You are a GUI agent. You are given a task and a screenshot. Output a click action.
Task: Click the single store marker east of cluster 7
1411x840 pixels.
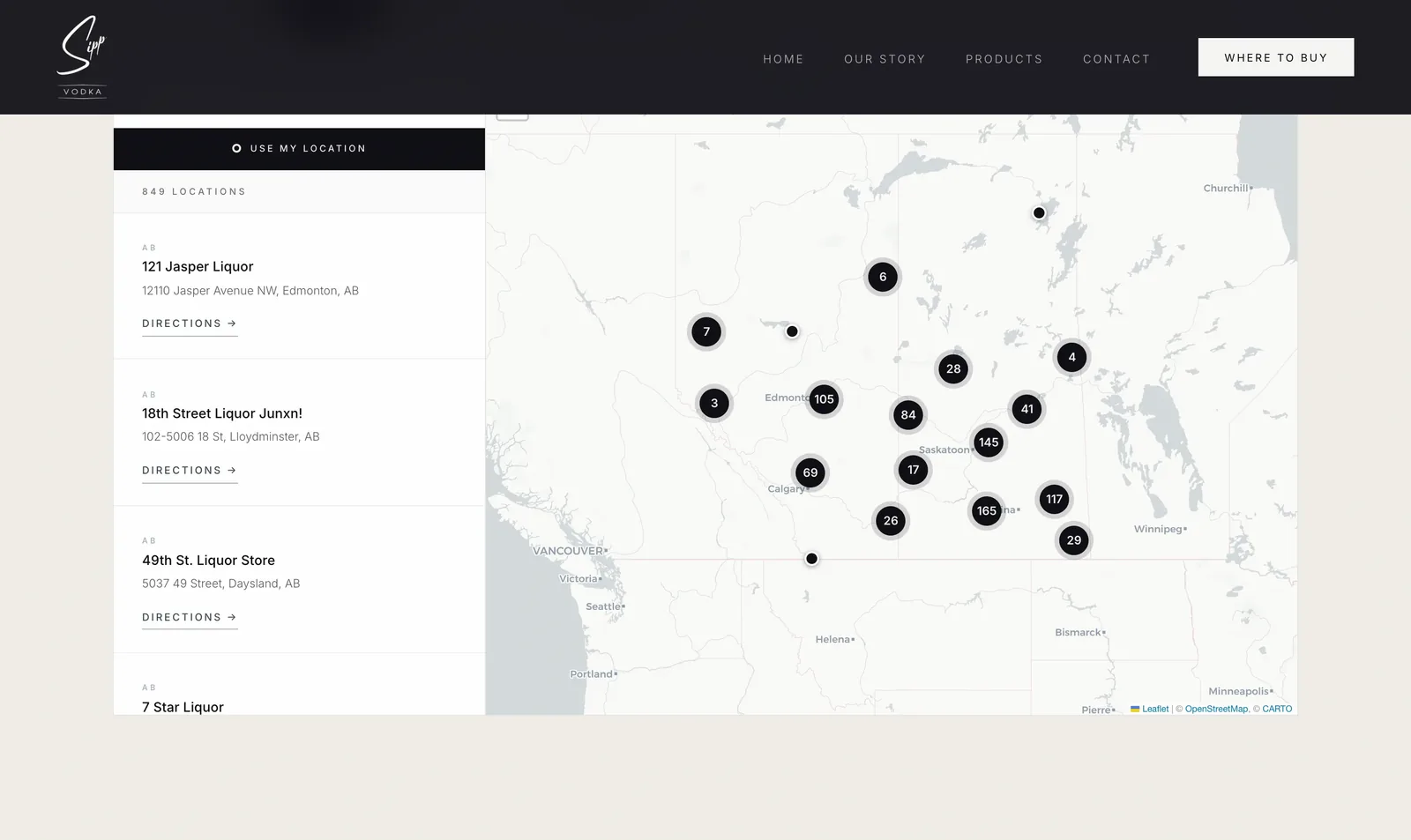pyautogui.click(x=792, y=331)
